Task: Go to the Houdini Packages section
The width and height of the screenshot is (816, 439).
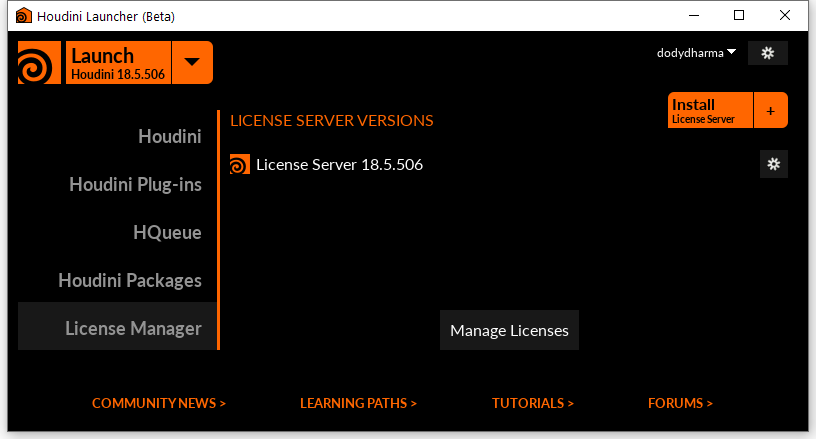Action: pos(130,280)
